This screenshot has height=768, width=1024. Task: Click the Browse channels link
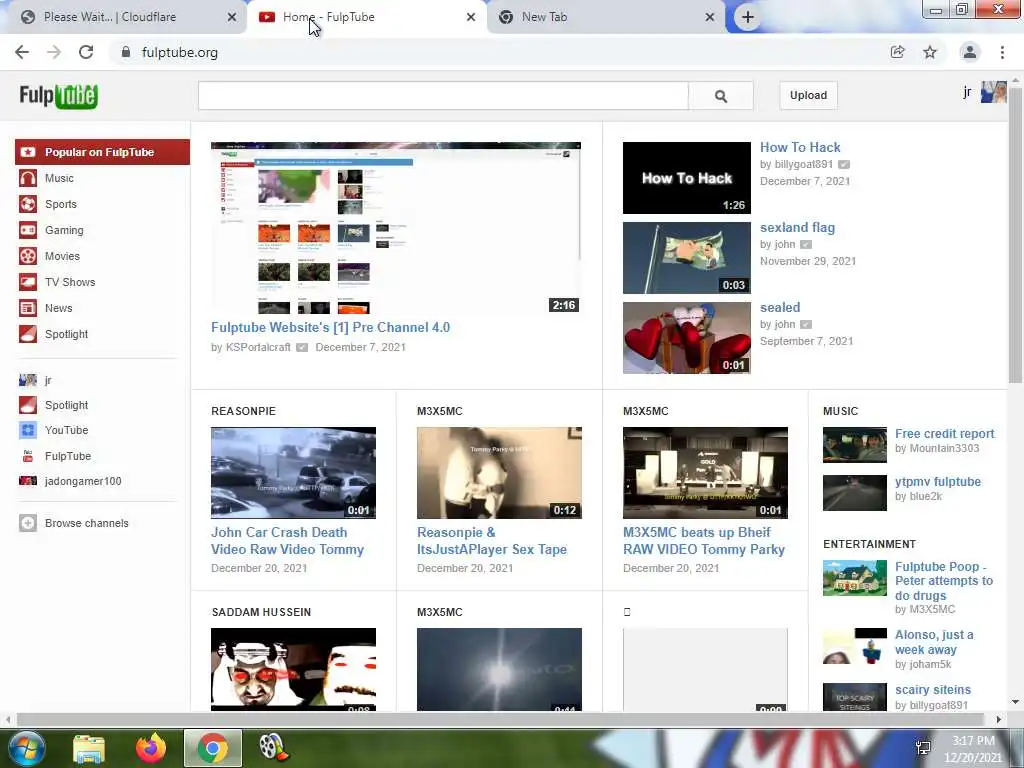(86, 523)
